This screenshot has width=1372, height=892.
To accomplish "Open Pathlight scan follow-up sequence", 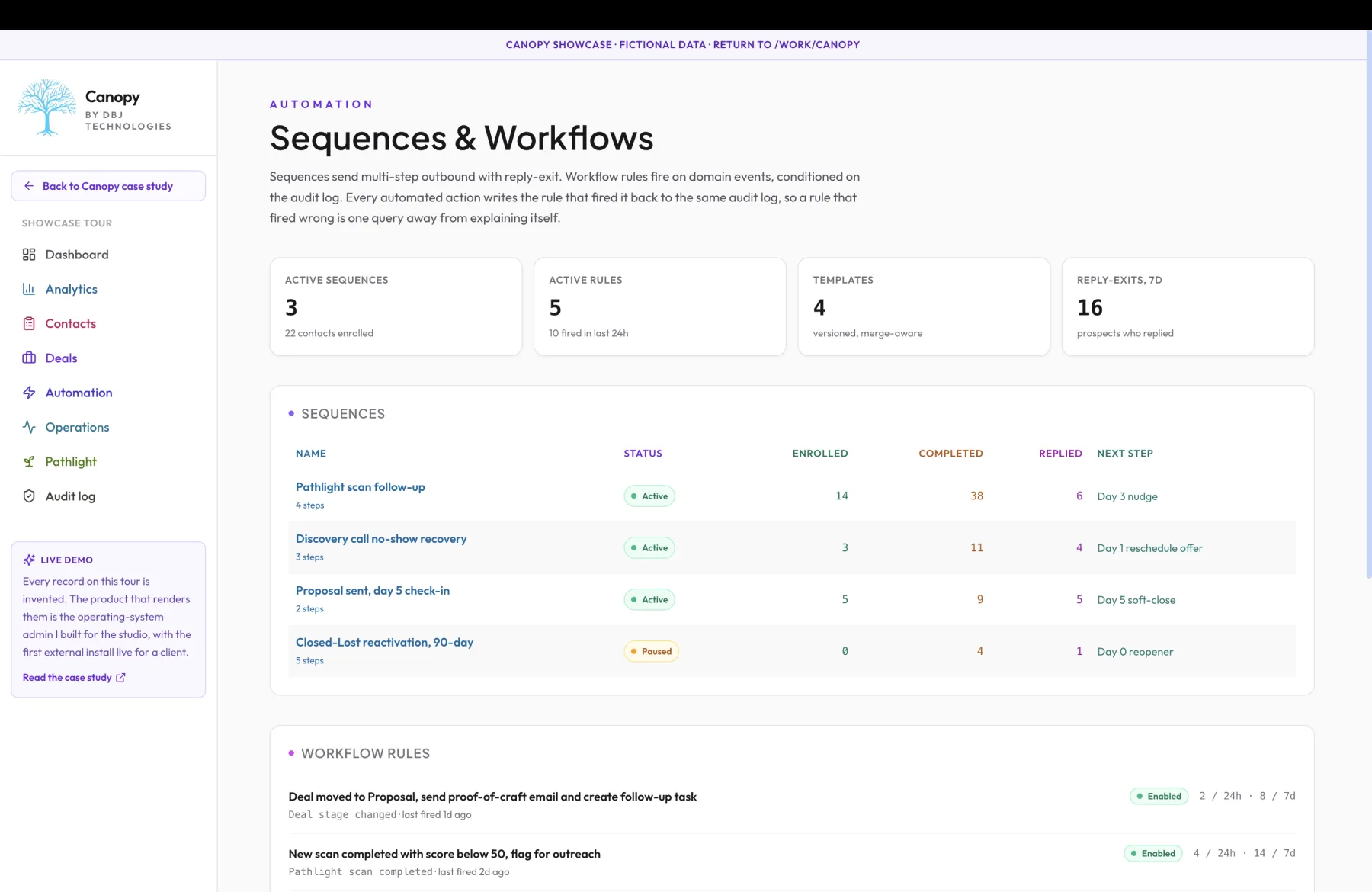I will [361, 486].
